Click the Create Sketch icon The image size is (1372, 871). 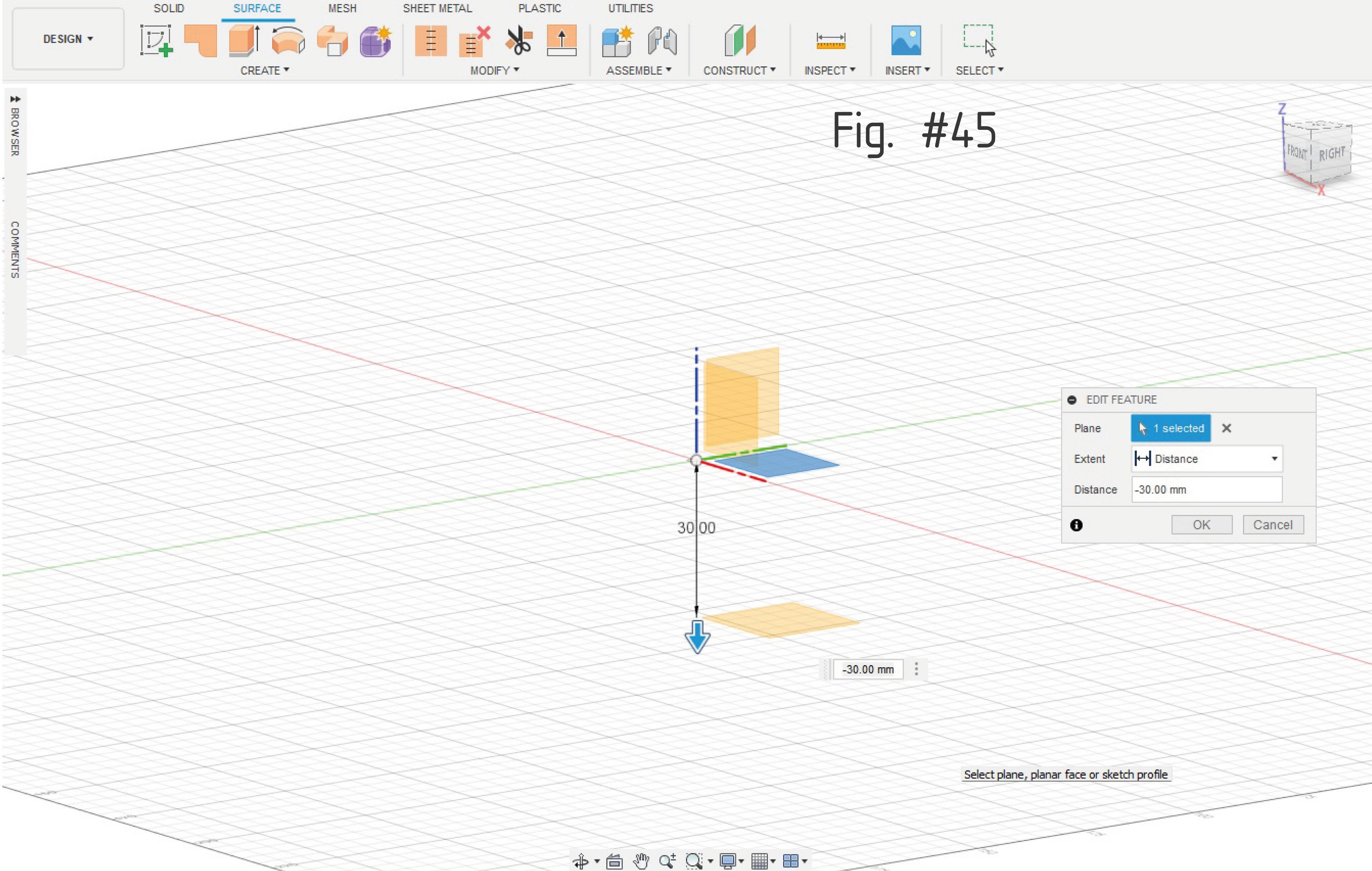[x=156, y=41]
